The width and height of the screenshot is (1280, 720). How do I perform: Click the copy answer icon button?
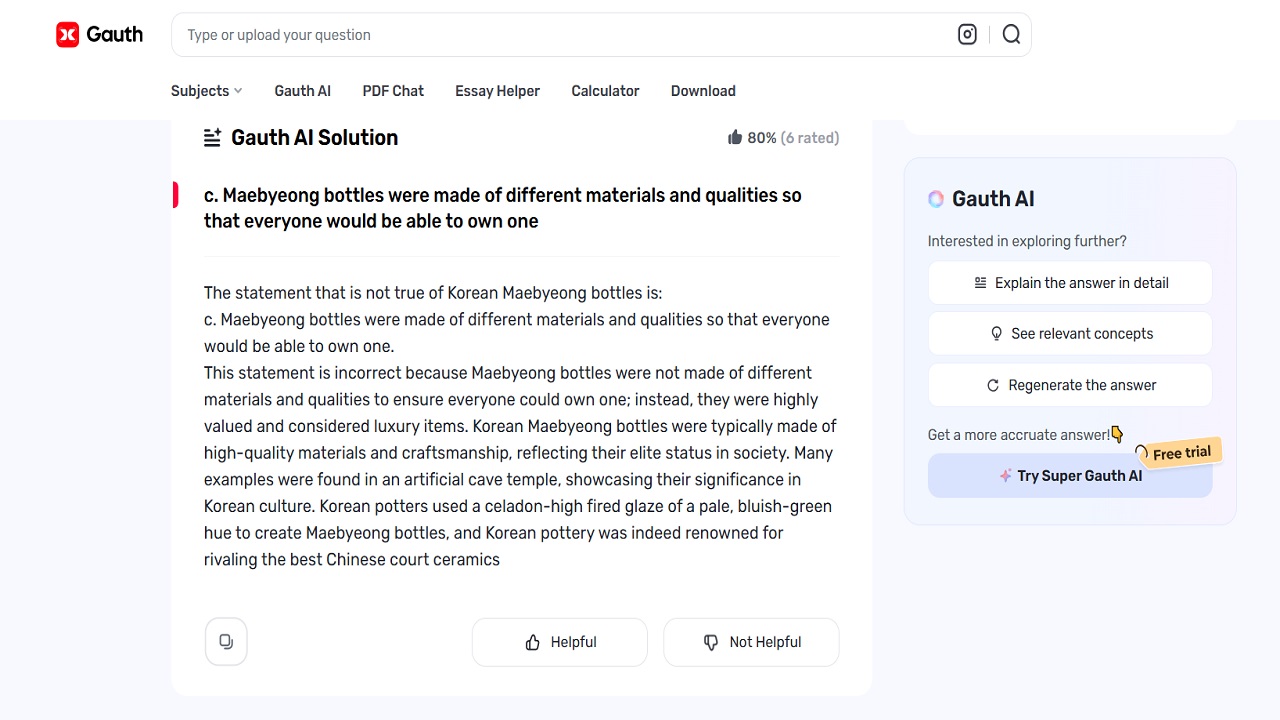226,642
